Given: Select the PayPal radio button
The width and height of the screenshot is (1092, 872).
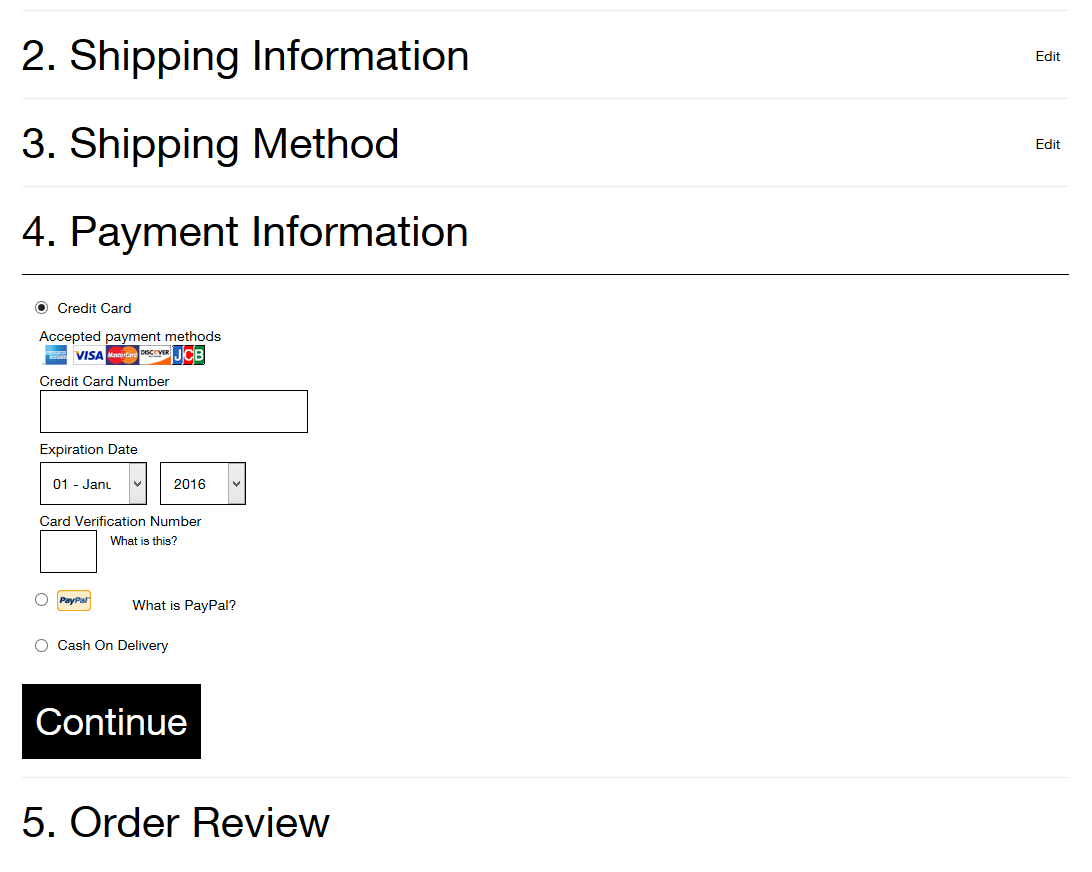Looking at the screenshot, I should [x=42, y=600].
